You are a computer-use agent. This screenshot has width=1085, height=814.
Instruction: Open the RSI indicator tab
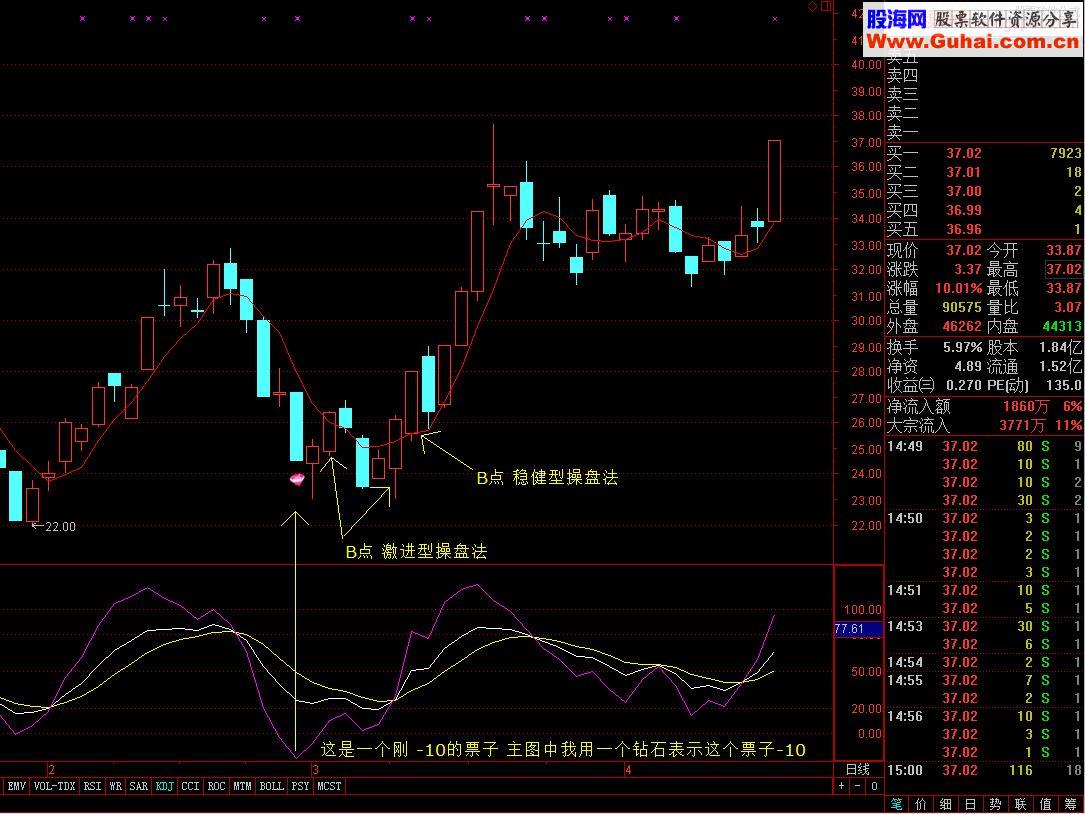click(x=92, y=786)
